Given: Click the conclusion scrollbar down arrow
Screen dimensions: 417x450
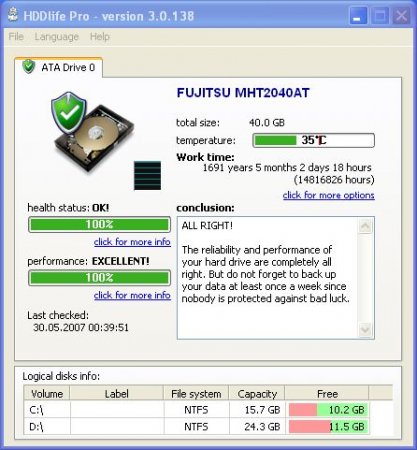Looking at the screenshot, I should tap(365, 330).
